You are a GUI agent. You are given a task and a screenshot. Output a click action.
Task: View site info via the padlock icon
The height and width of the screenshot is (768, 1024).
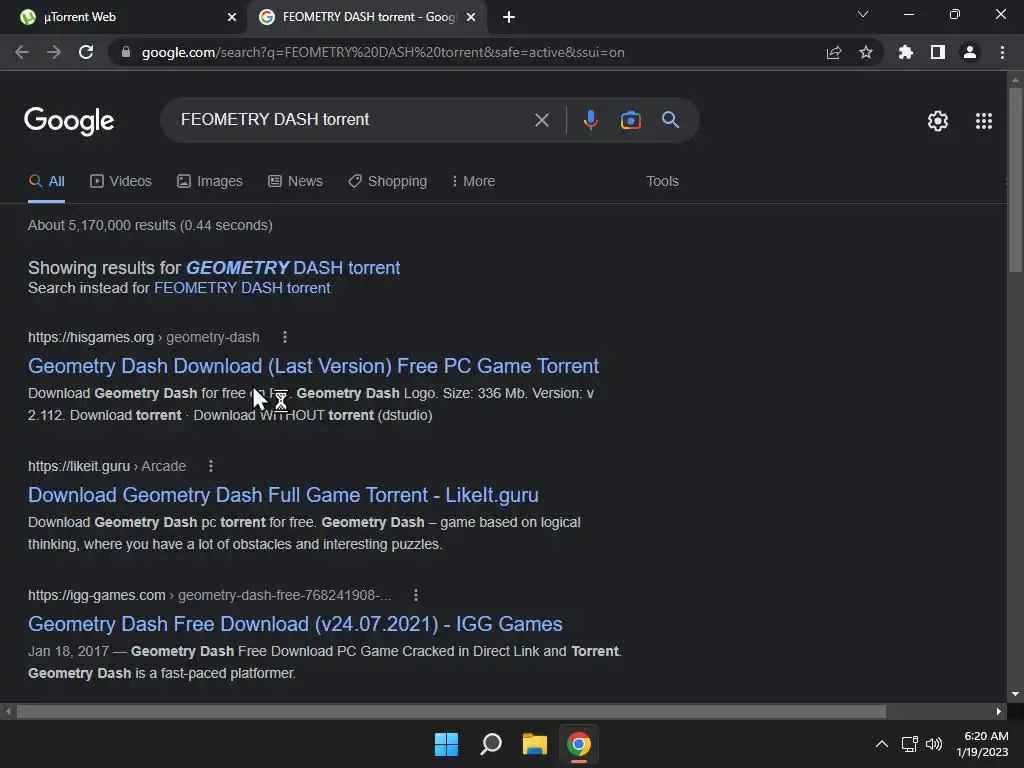coord(126,52)
